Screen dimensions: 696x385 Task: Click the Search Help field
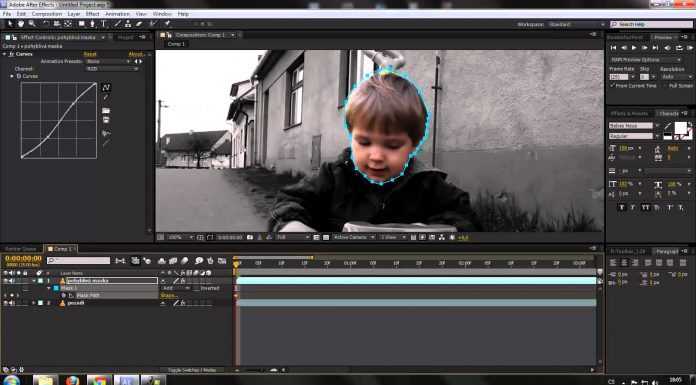[x=651, y=24]
